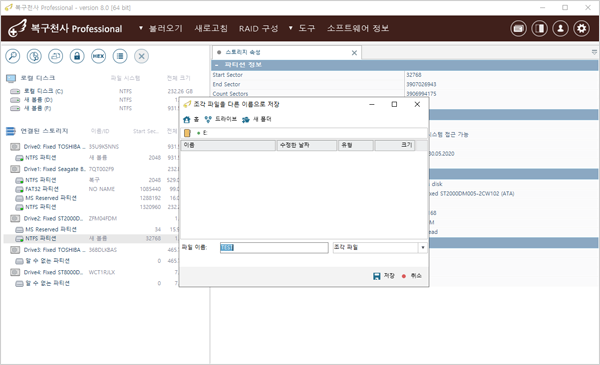Click the partition manager icon beside the lock
The height and width of the screenshot is (365, 600).
(x=55, y=56)
